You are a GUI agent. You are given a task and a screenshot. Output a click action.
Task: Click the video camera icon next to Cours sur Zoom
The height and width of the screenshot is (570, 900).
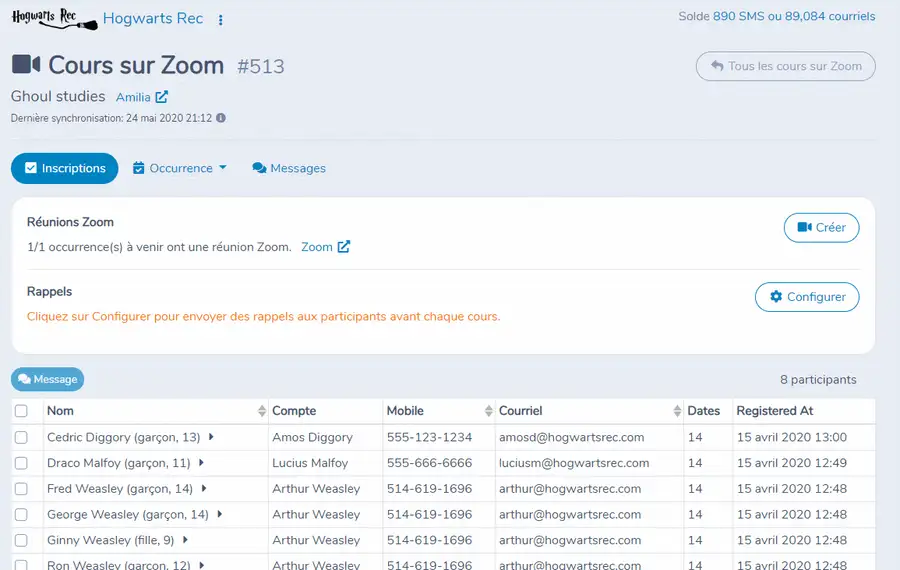click(26, 64)
